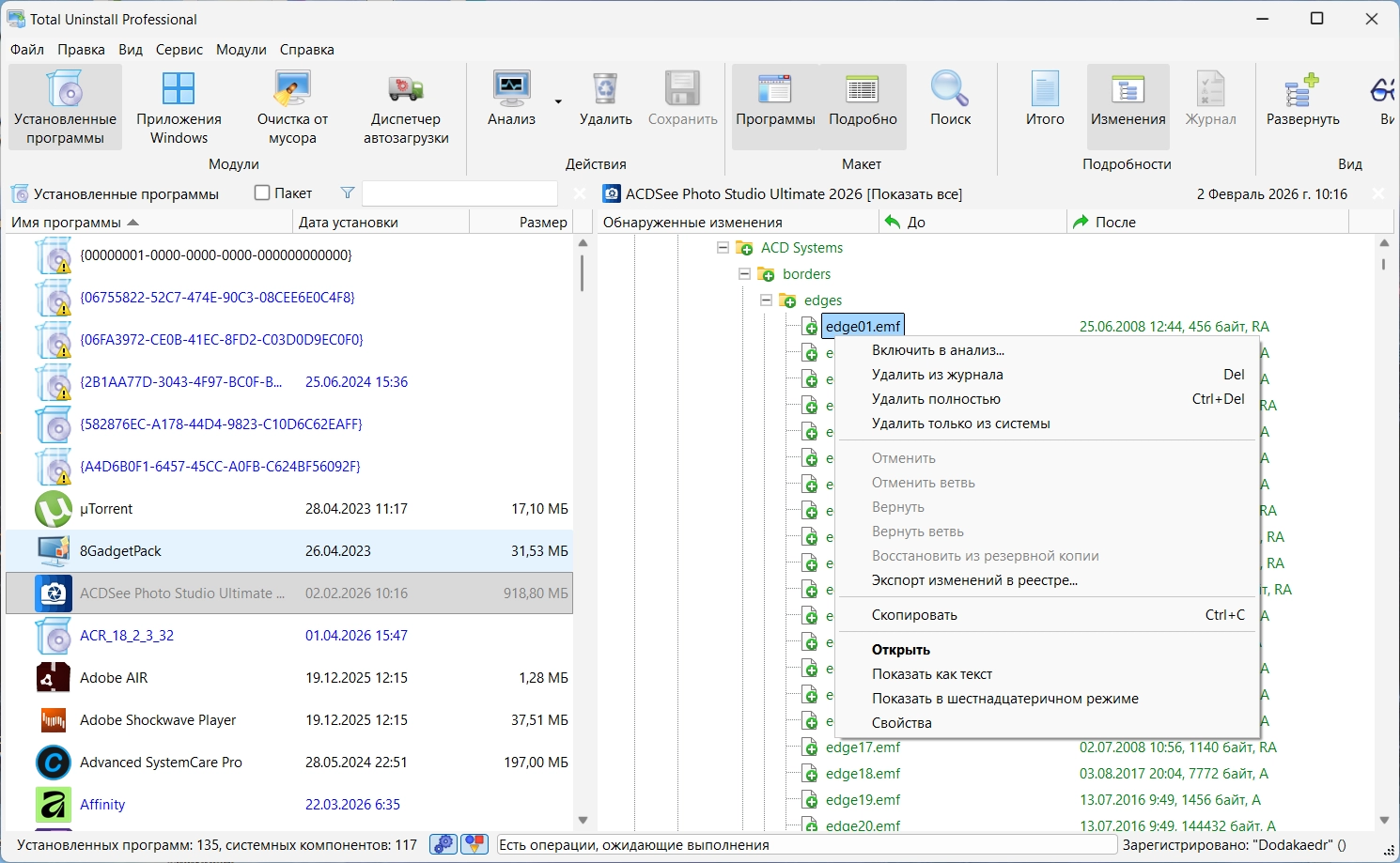
Task: Open the Сервис menu
Action: [x=179, y=50]
